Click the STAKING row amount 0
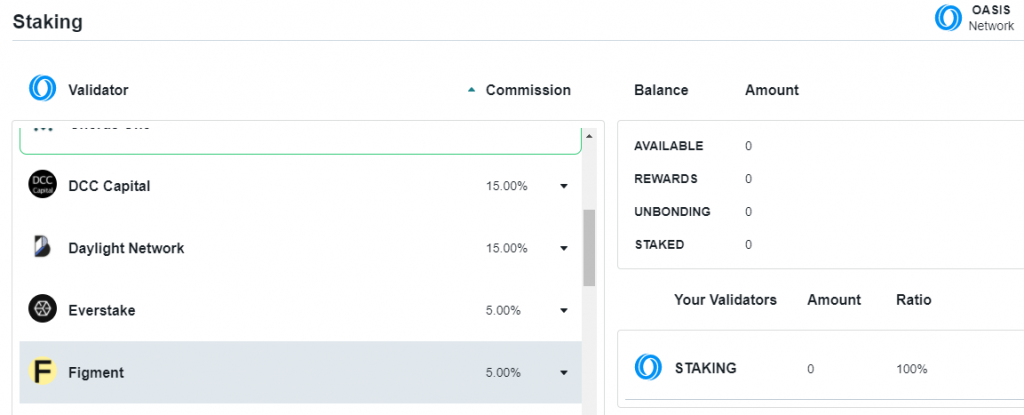 tap(810, 369)
